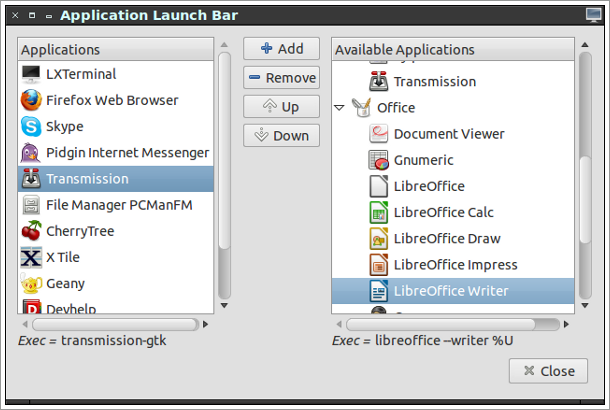The image size is (610, 410).
Task: Select Document Viewer in Office
Action: [453, 134]
